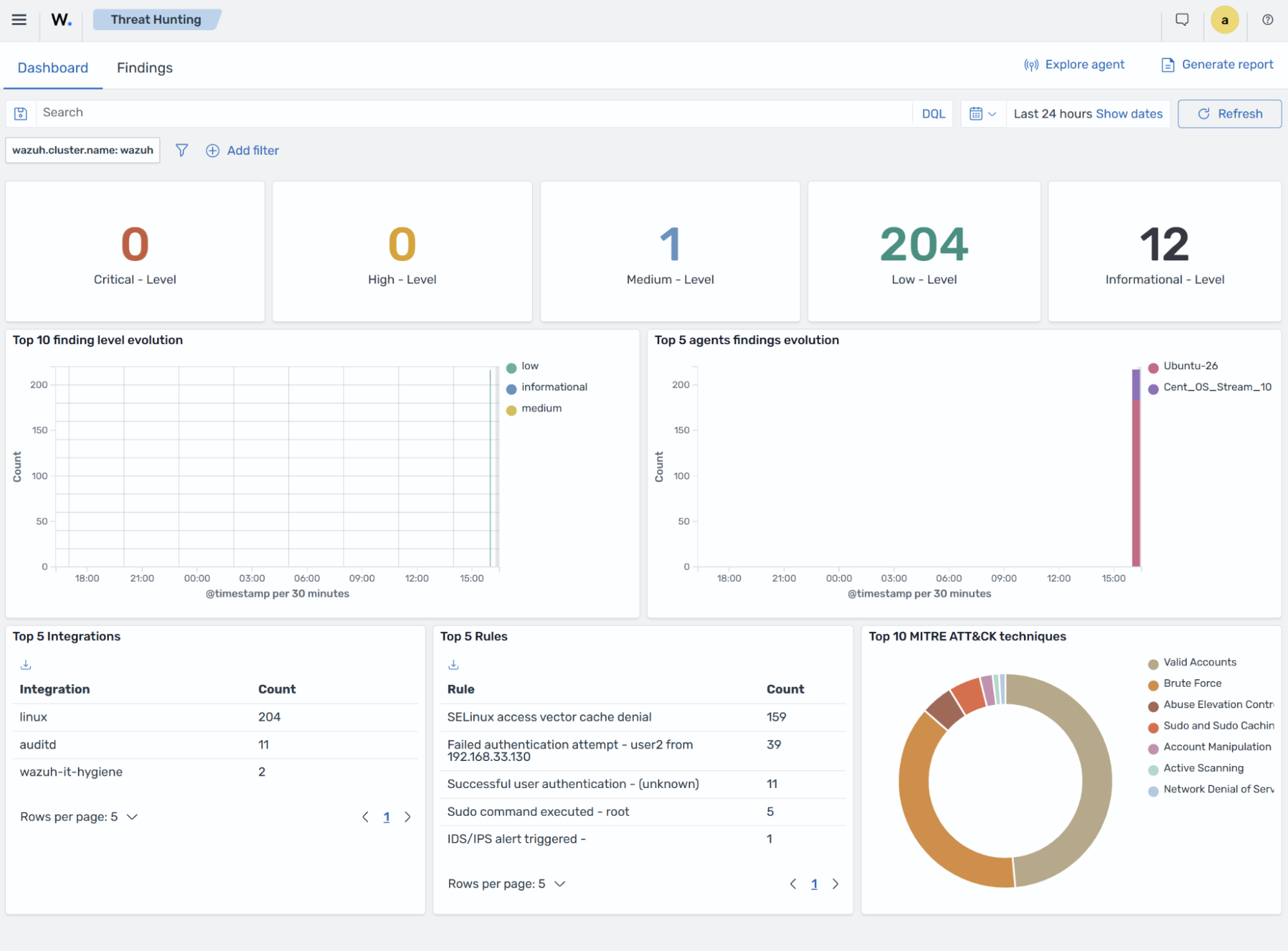Open the calendar quick date menu
Viewport: 1288px width, 951px height.
(x=983, y=113)
